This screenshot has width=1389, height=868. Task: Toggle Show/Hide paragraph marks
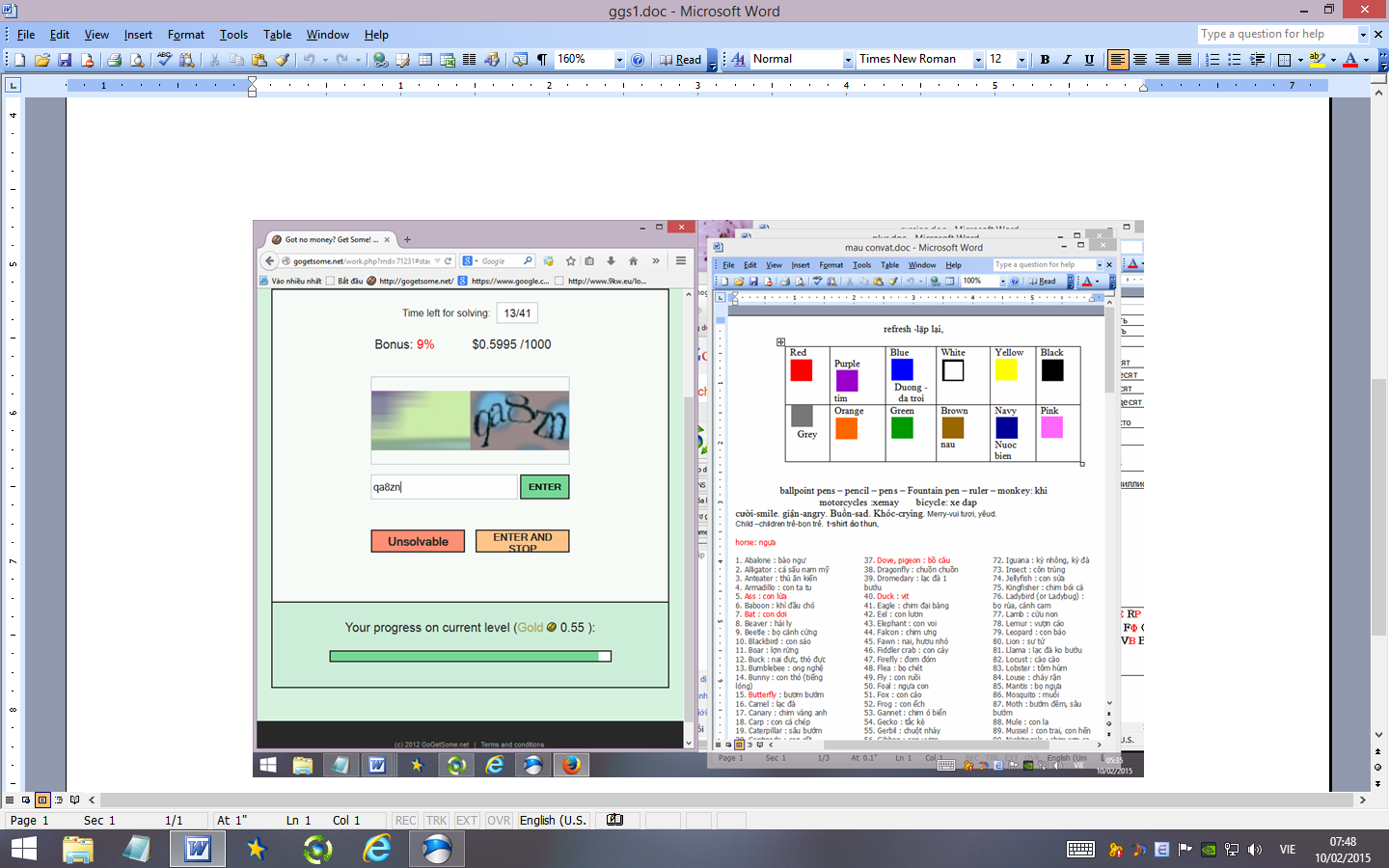[542, 60]
